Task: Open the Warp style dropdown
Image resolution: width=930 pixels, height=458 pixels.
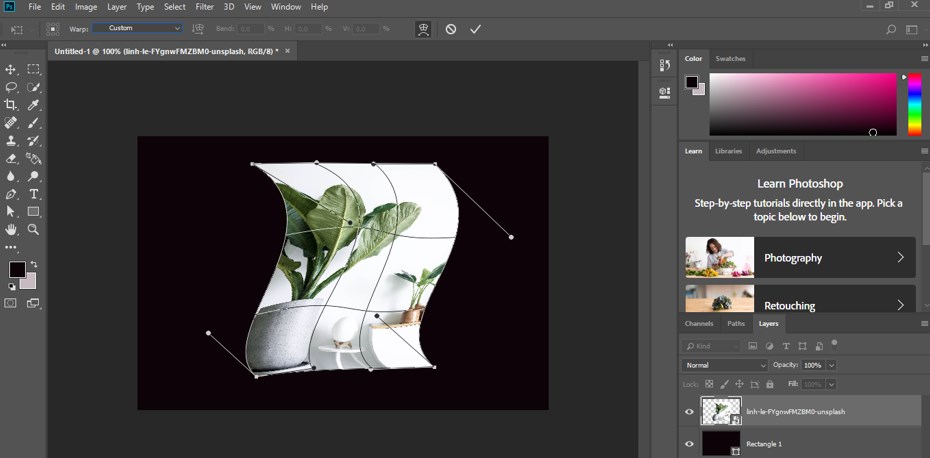Action: point(138,29)
